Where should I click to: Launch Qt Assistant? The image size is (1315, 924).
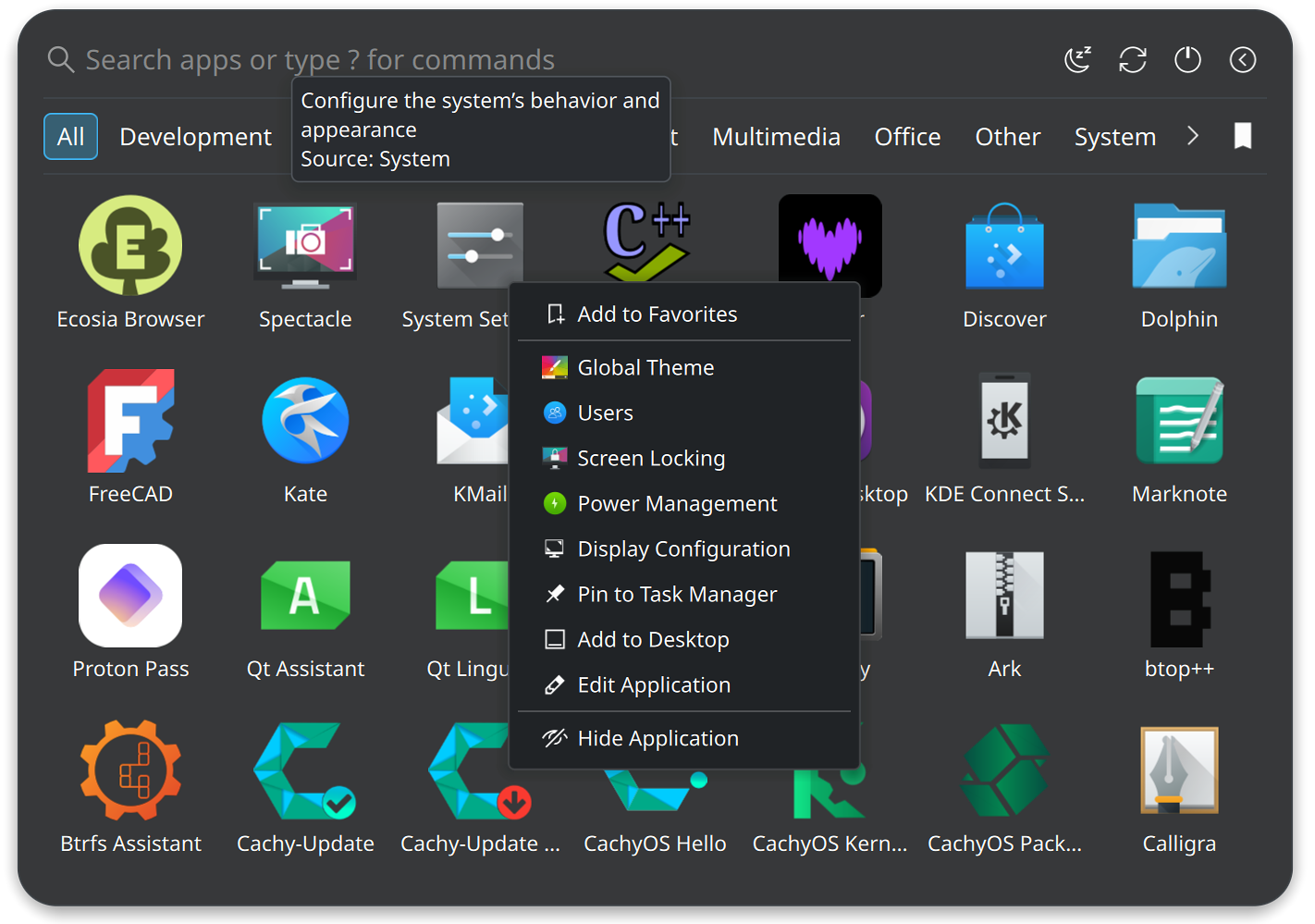pos(305,613)
